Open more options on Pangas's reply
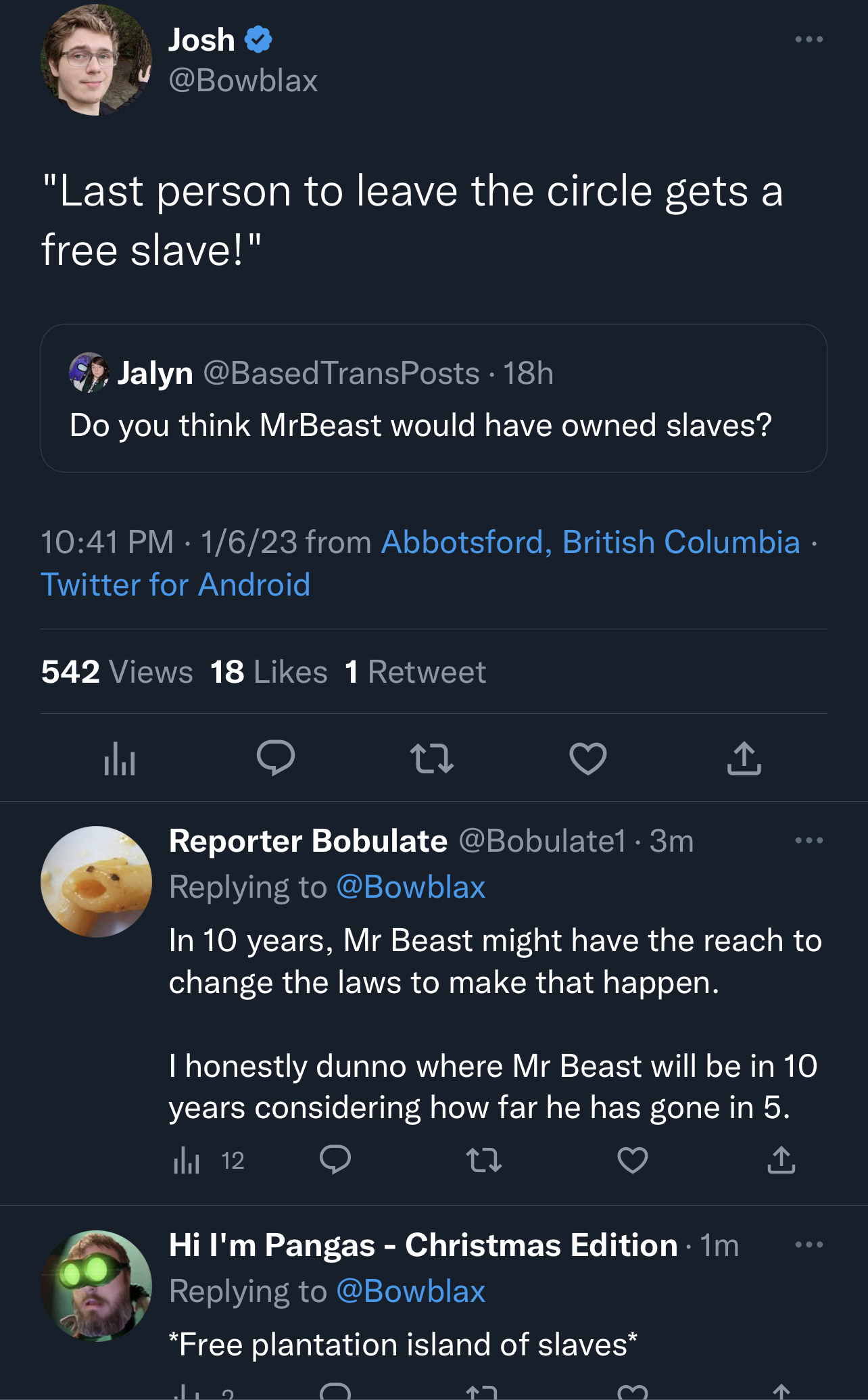This screenshot has height=1400, width=868. tap(809, 1245)
